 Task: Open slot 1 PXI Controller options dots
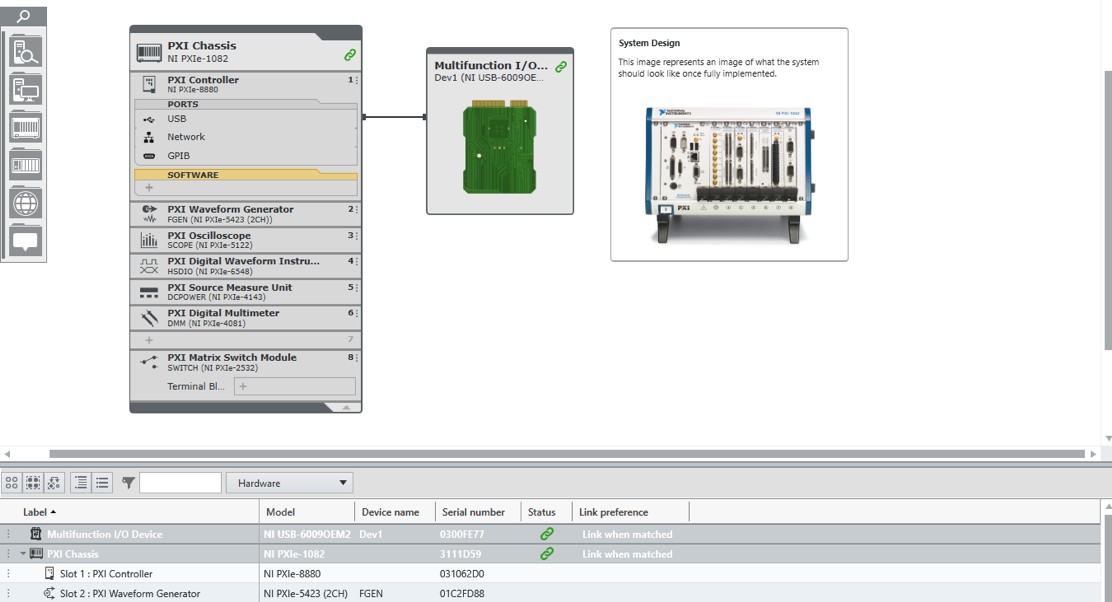coord(356,81)
